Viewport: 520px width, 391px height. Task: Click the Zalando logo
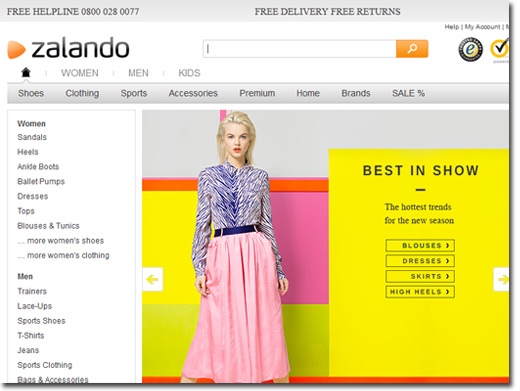68,49
